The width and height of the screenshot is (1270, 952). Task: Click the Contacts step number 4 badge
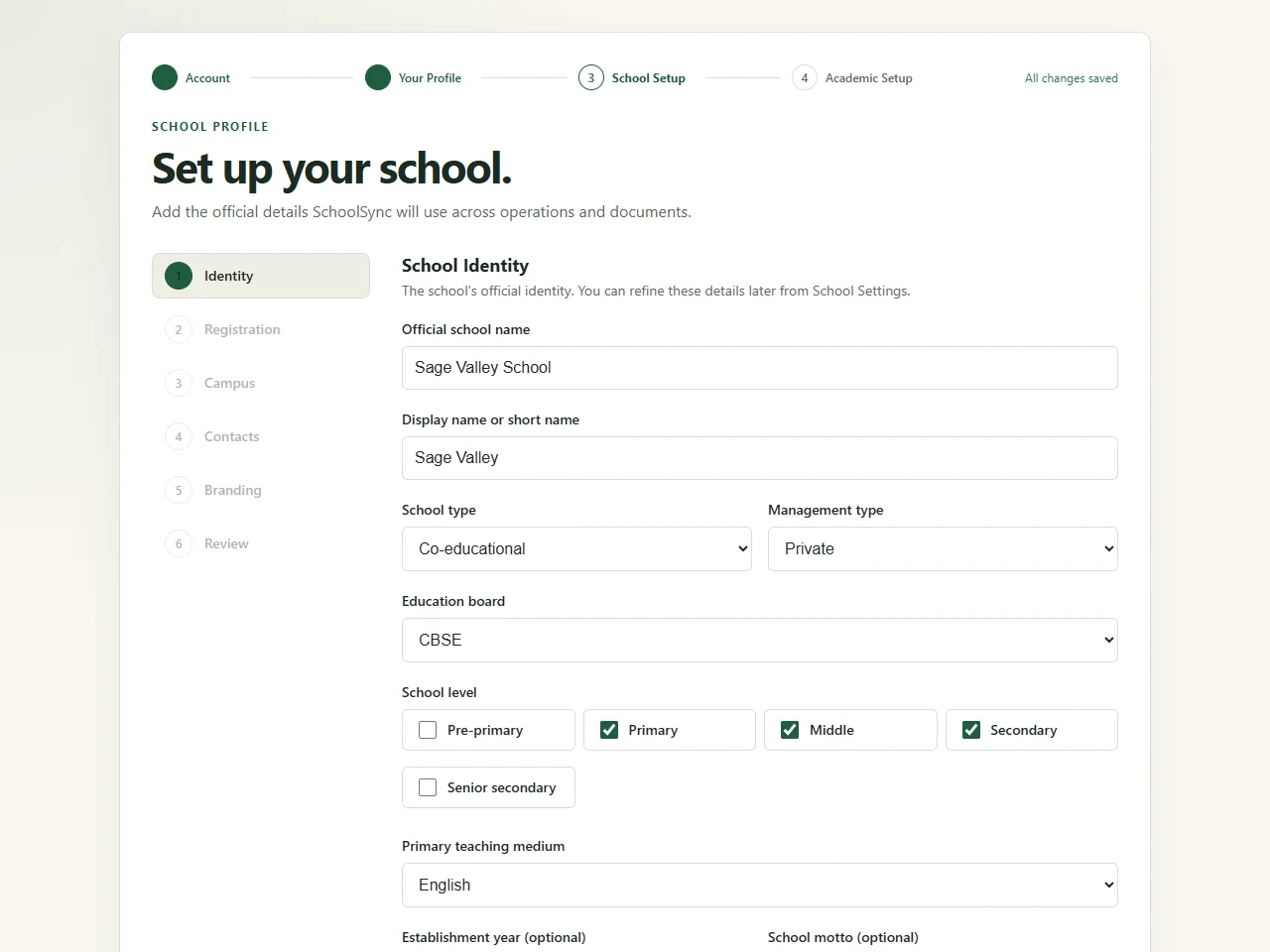click(179, 436)
